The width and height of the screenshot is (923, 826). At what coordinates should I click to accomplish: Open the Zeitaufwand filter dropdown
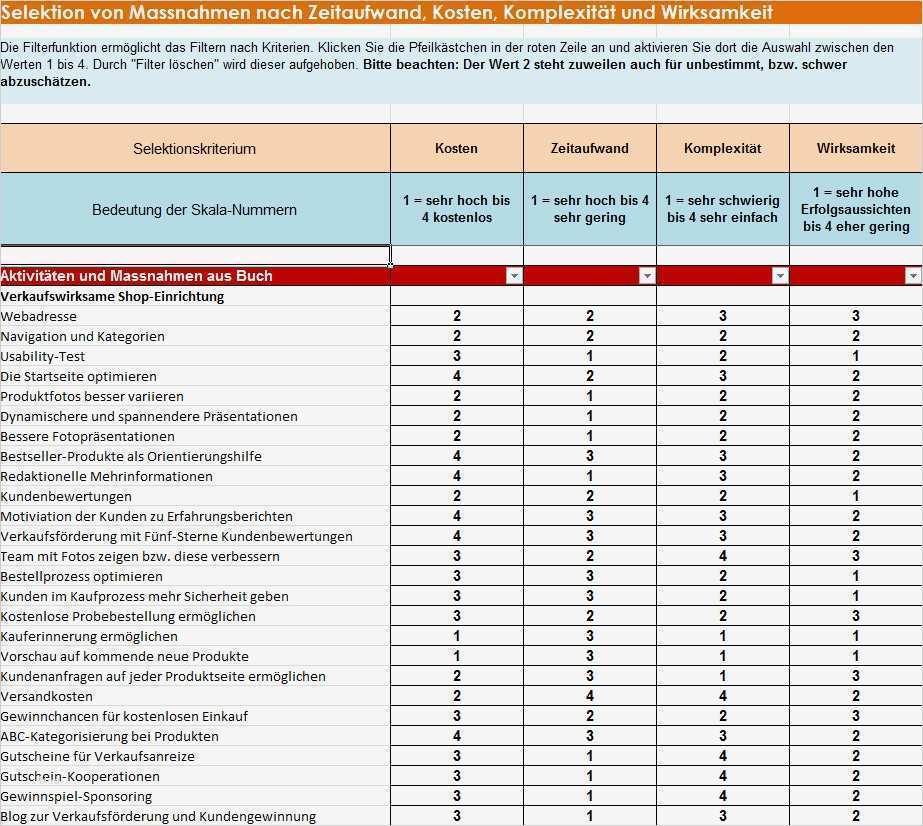point(647,274)
